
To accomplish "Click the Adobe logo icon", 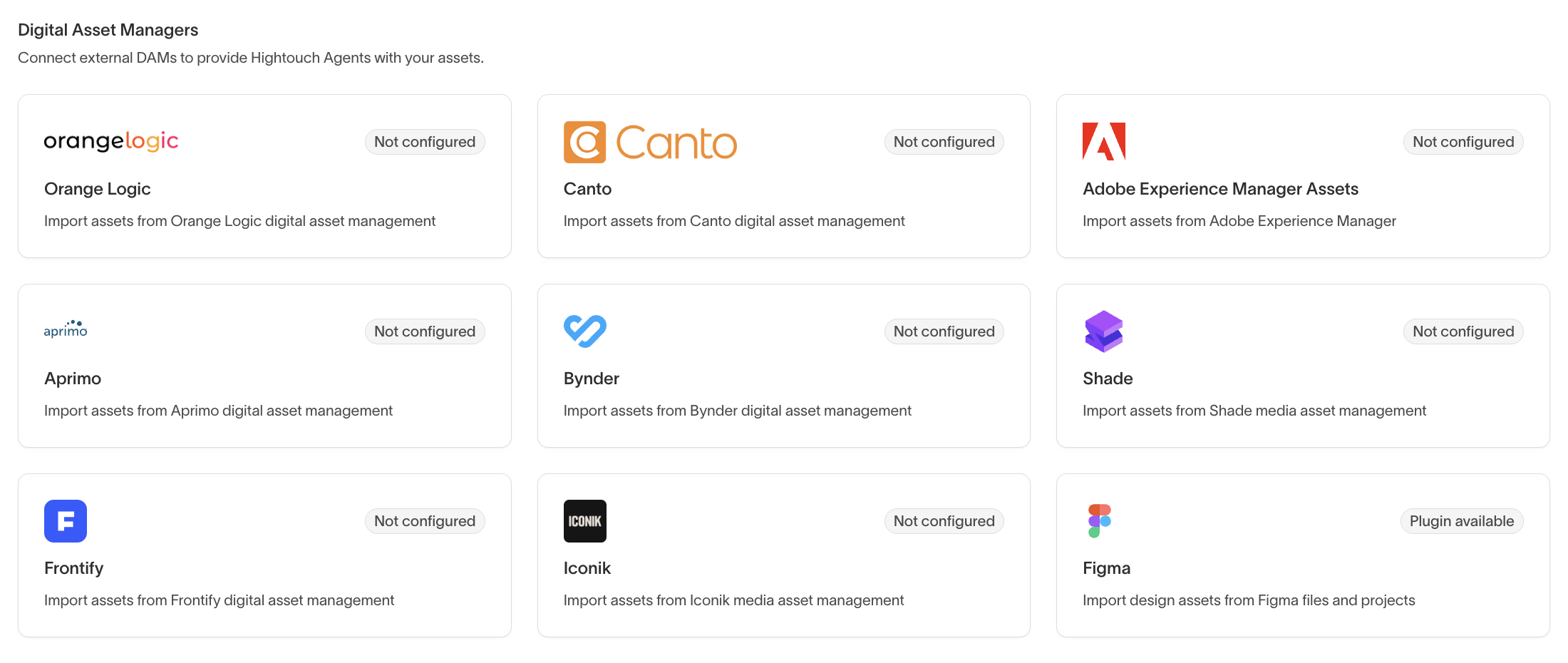I will [1104, 141].
